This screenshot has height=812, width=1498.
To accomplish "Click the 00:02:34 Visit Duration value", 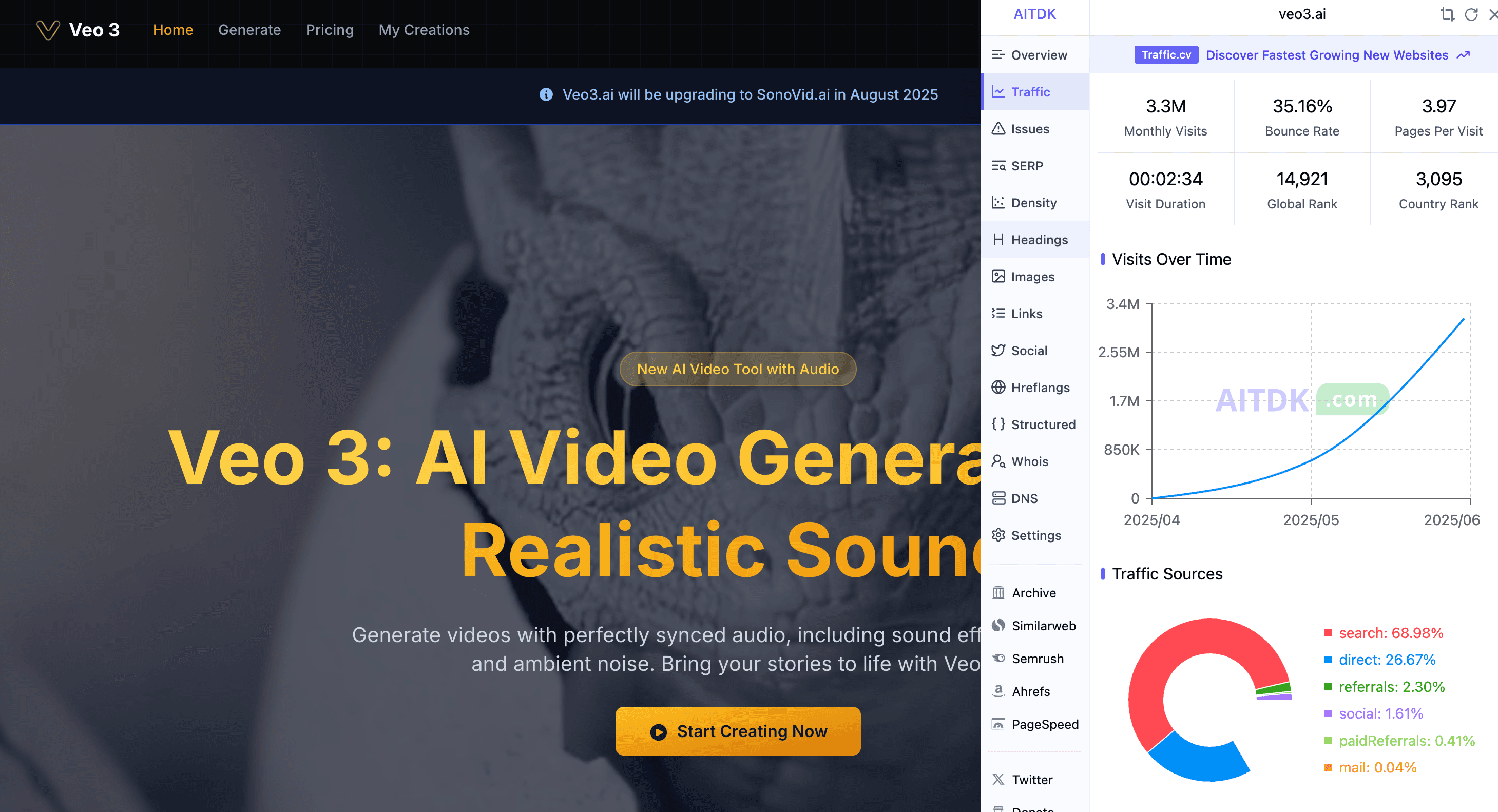I will pos(1165,179).
